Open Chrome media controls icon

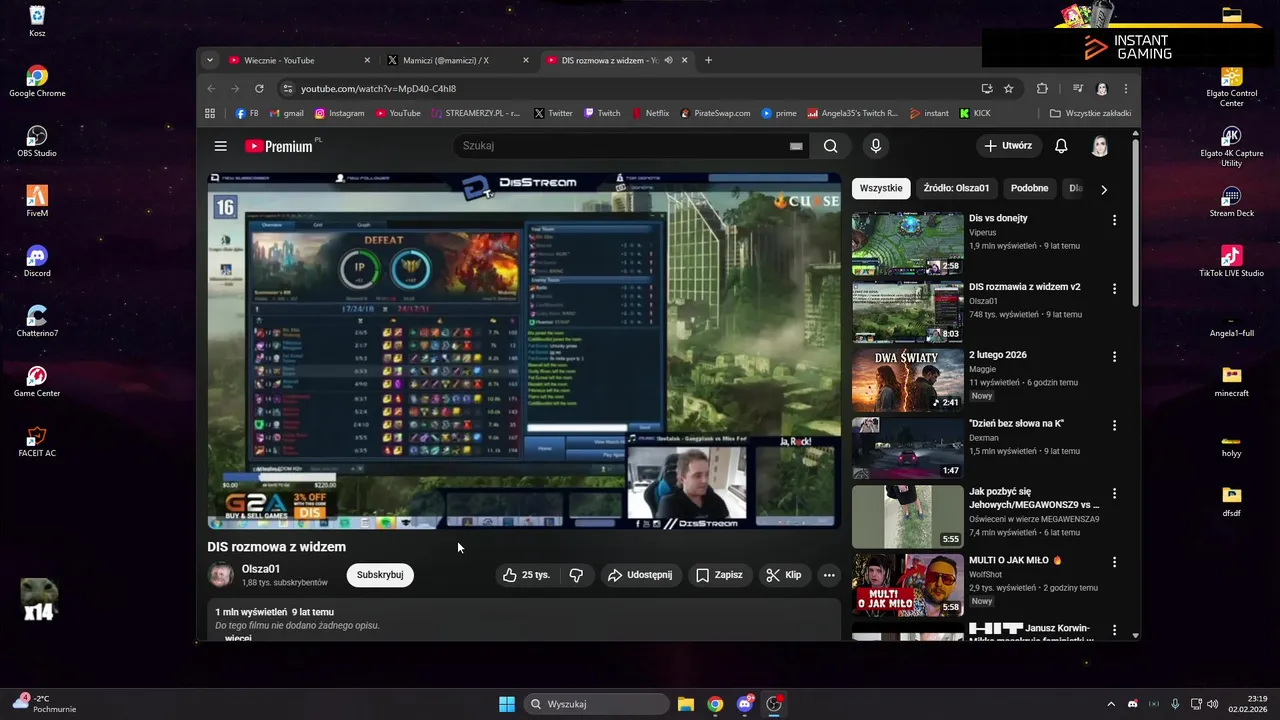pyautogui.click(x=1078, y=88)
